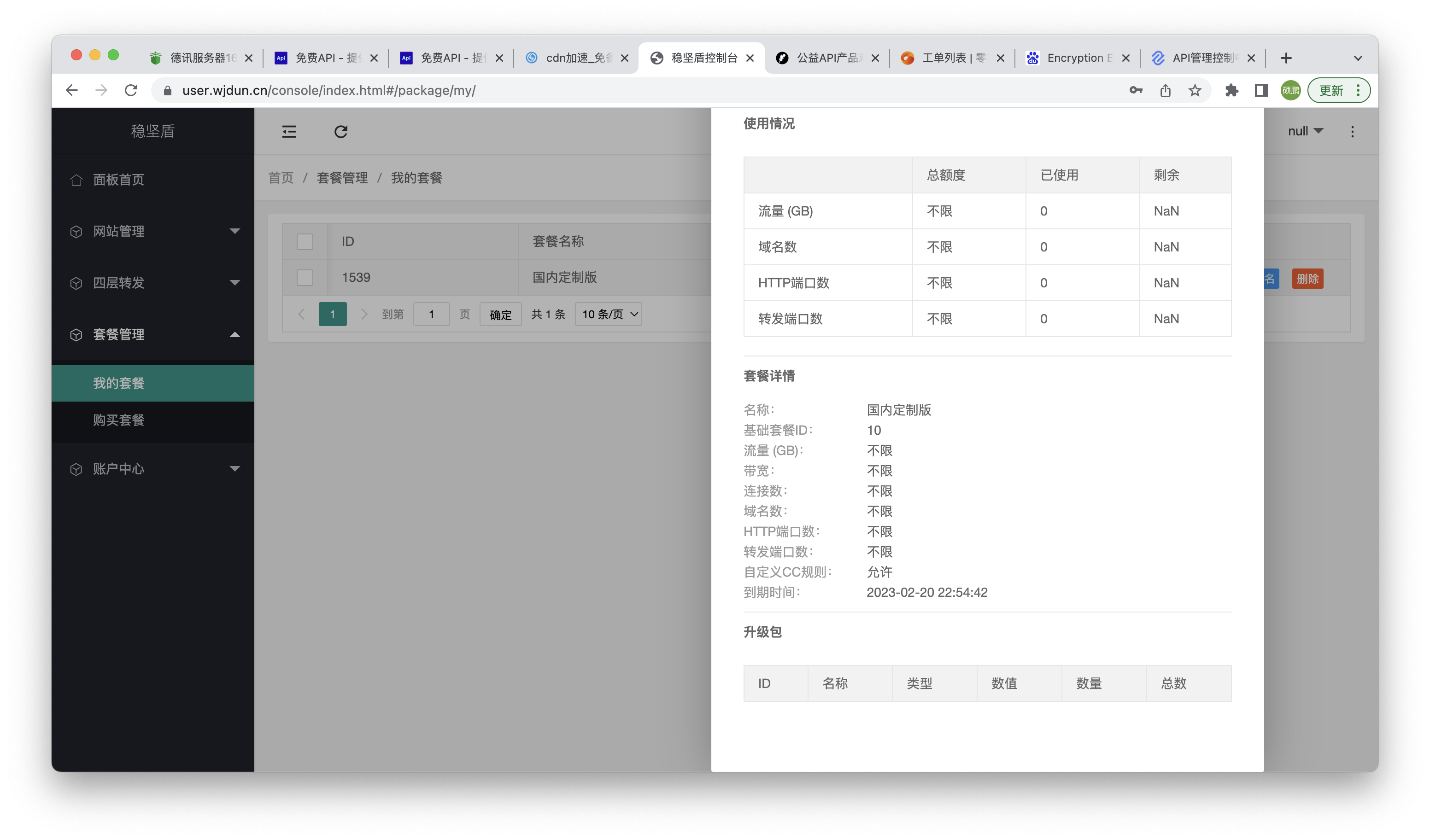Open the 套餐管理 breadcrumb link
This screenshot has width=1430, height=840.
coord(342,177)
